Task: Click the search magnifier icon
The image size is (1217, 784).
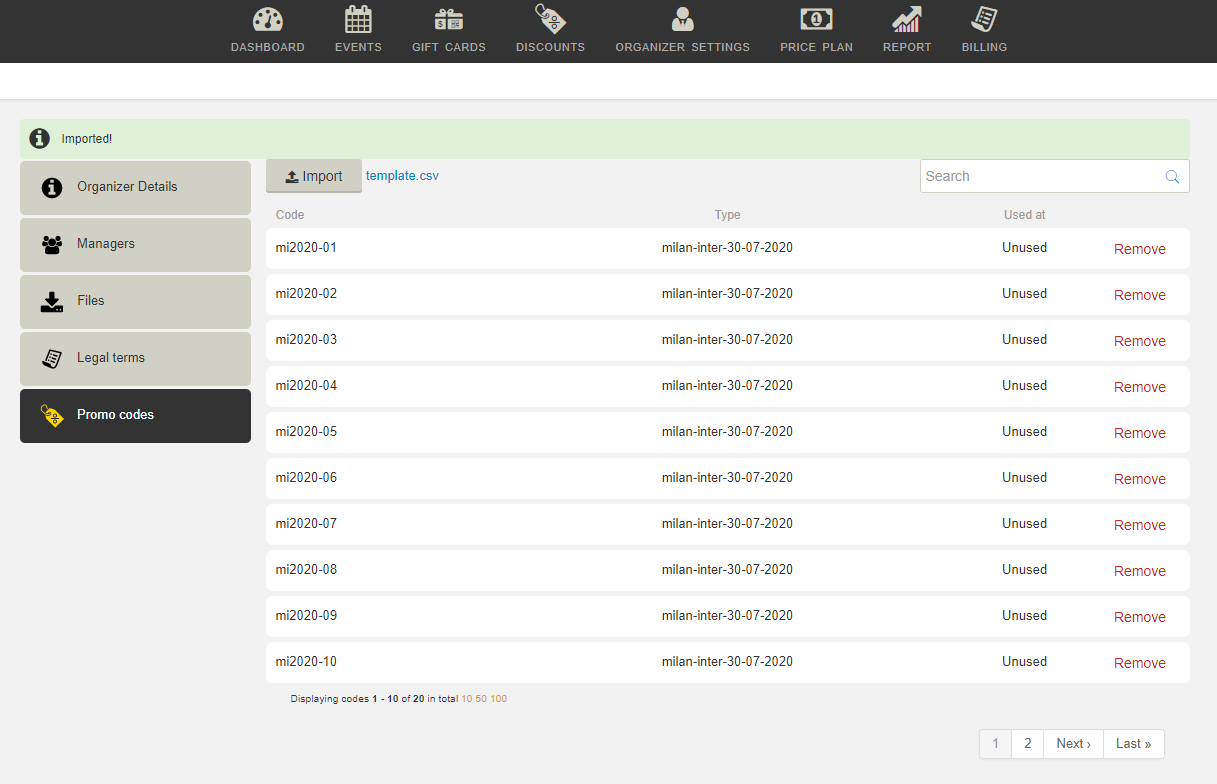Action: pos(1173,176)
